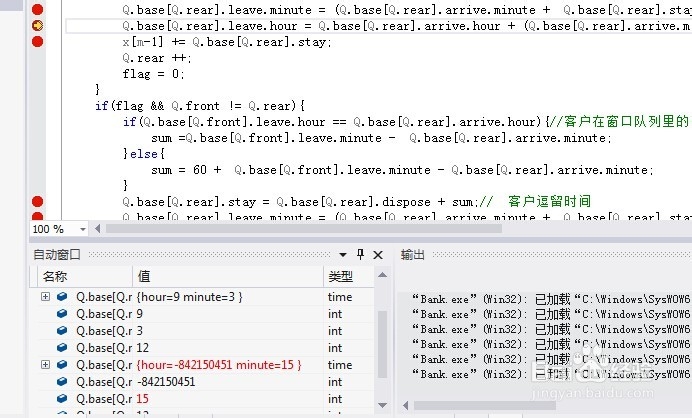Click the editor horizontal scrollbar thumb

coord(304,229)
